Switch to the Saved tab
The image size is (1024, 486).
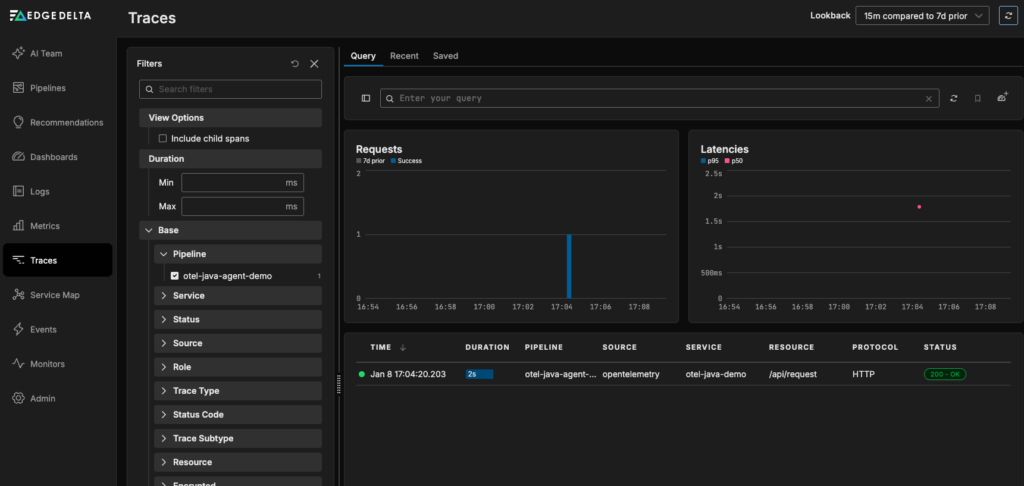445,56
